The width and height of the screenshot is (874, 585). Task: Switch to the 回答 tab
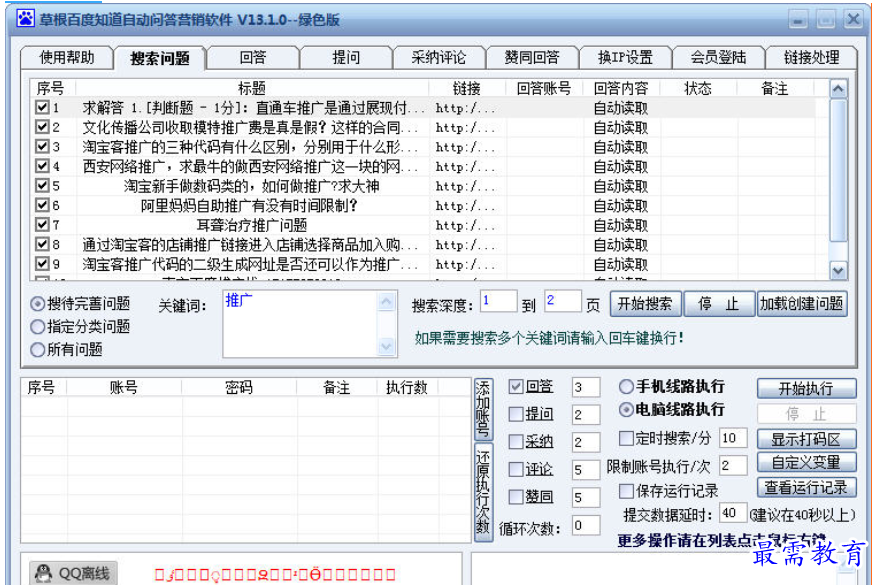[253, 57]
